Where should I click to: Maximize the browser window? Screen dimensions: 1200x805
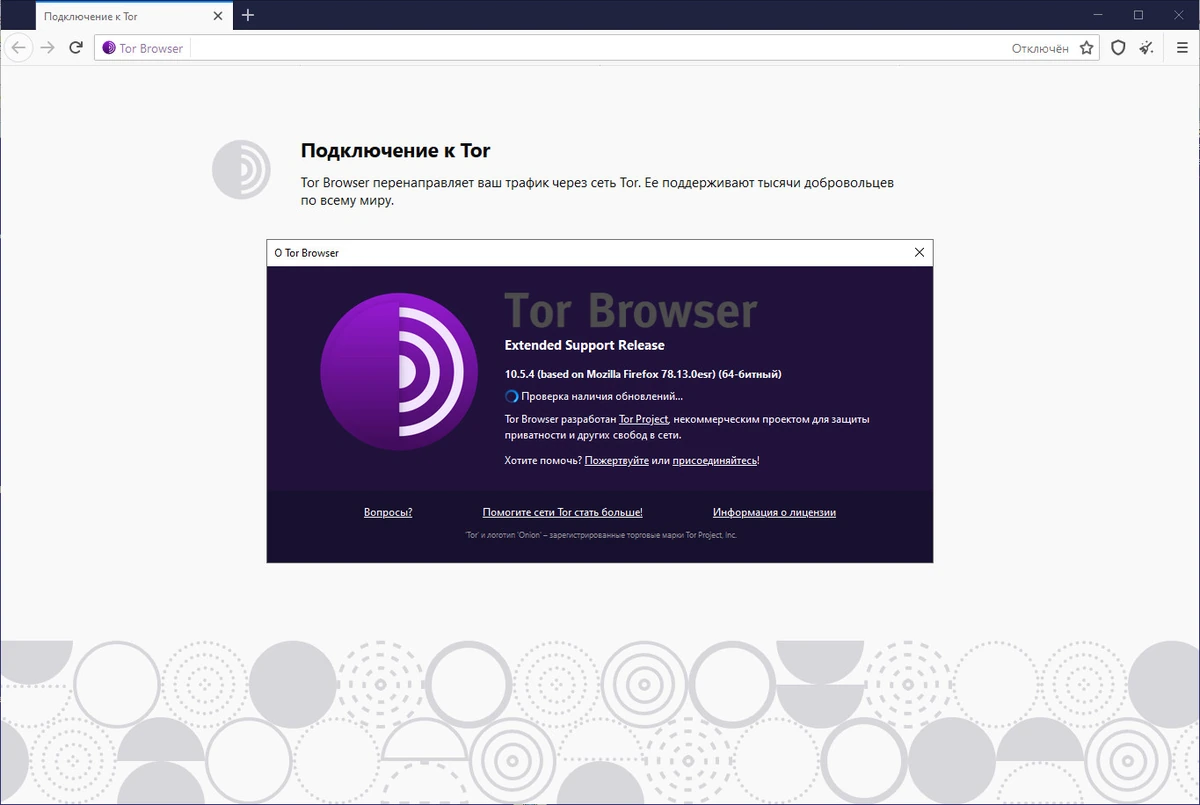(x=1138, y=15)
